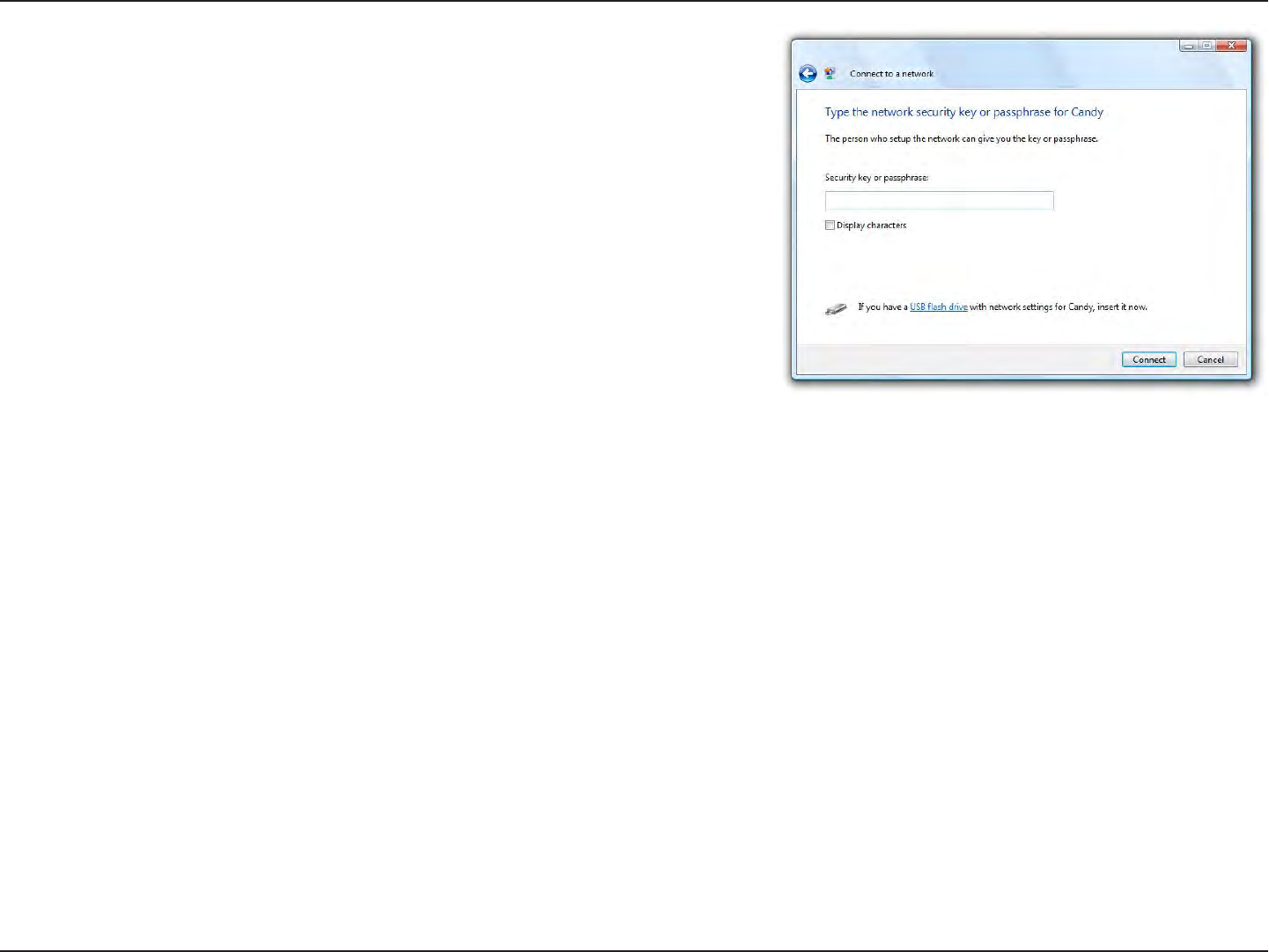
Task: Enable the Display characters checkbox
Action: (830, 225)
